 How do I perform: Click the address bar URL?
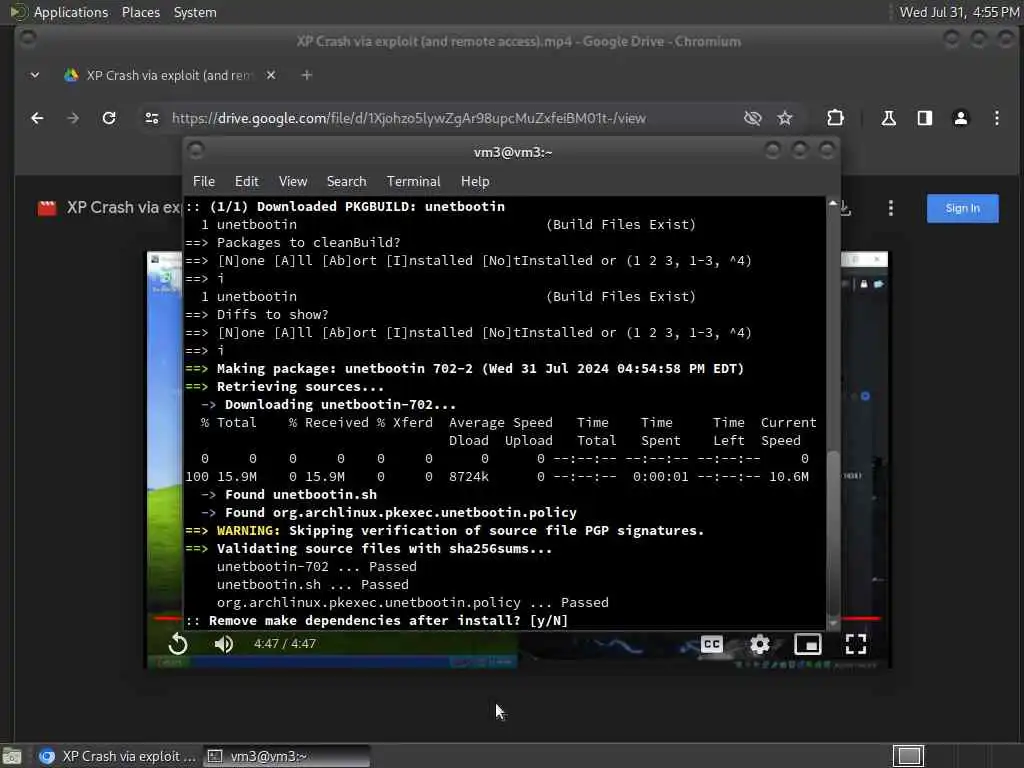point(409,118)
